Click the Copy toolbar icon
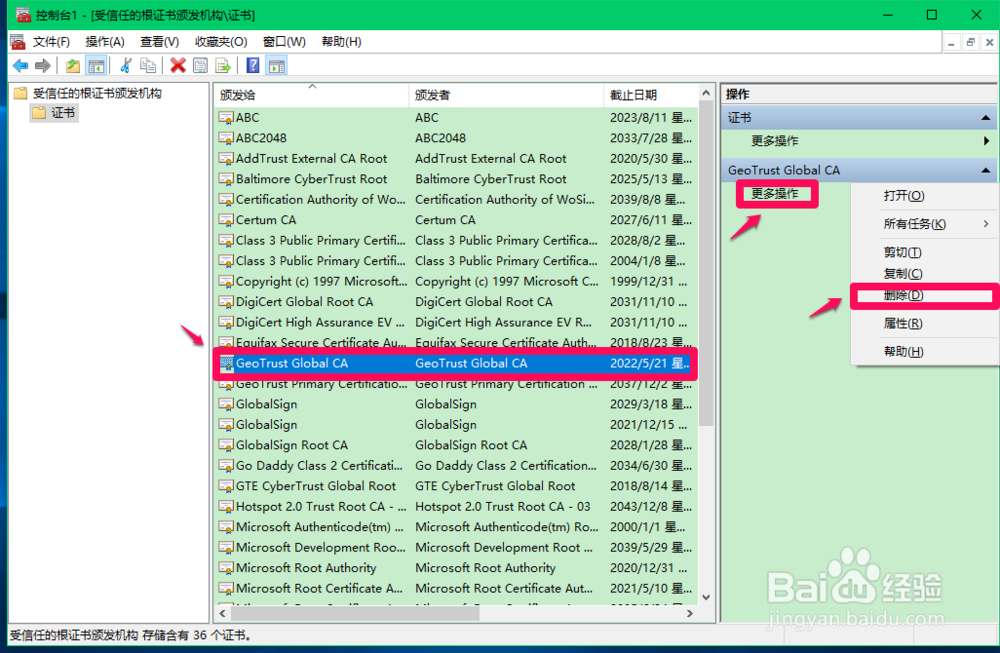Image resolution: width=1000 pixels, height=653 pixels. (148, 66)
